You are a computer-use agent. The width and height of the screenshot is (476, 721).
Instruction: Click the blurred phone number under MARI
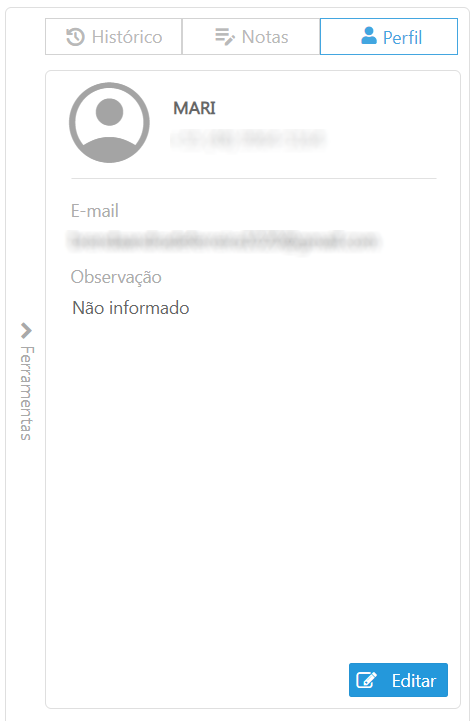[x=248, y=139]
